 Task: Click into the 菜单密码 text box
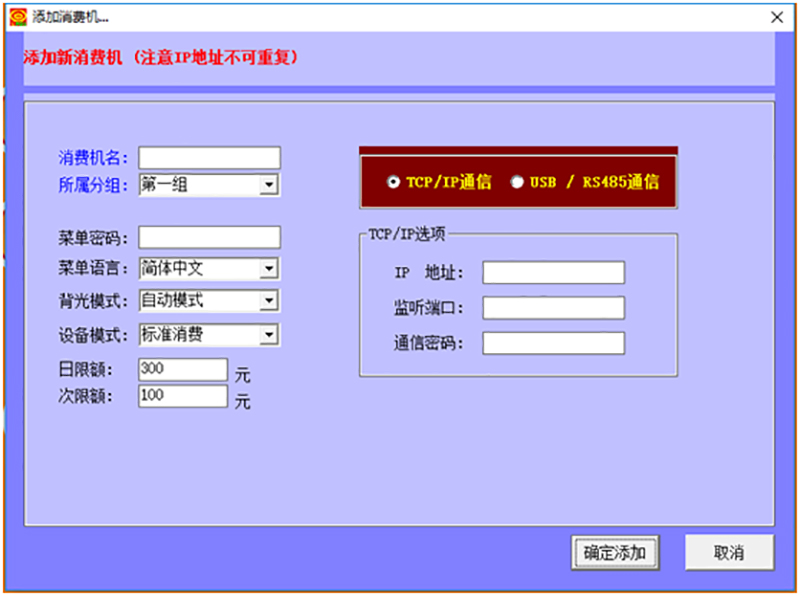[209, 238]
